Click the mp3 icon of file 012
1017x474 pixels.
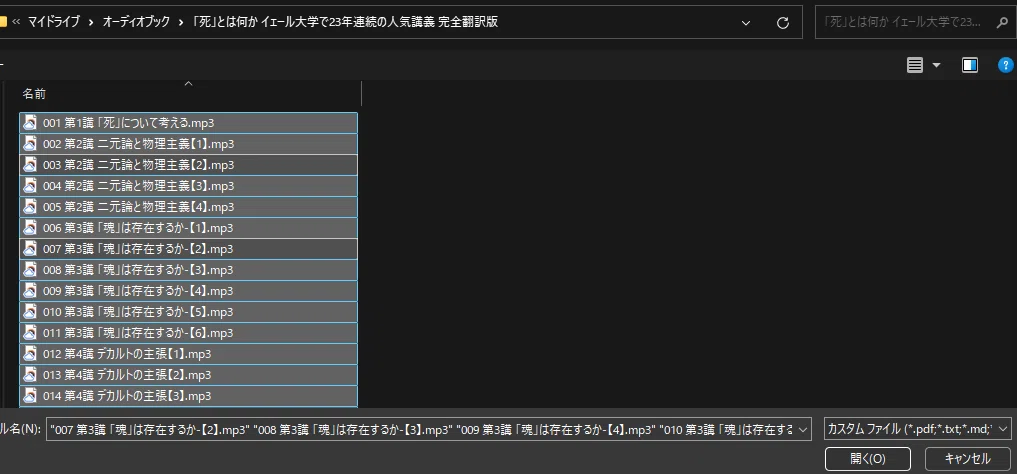click(x=30, y=353)
